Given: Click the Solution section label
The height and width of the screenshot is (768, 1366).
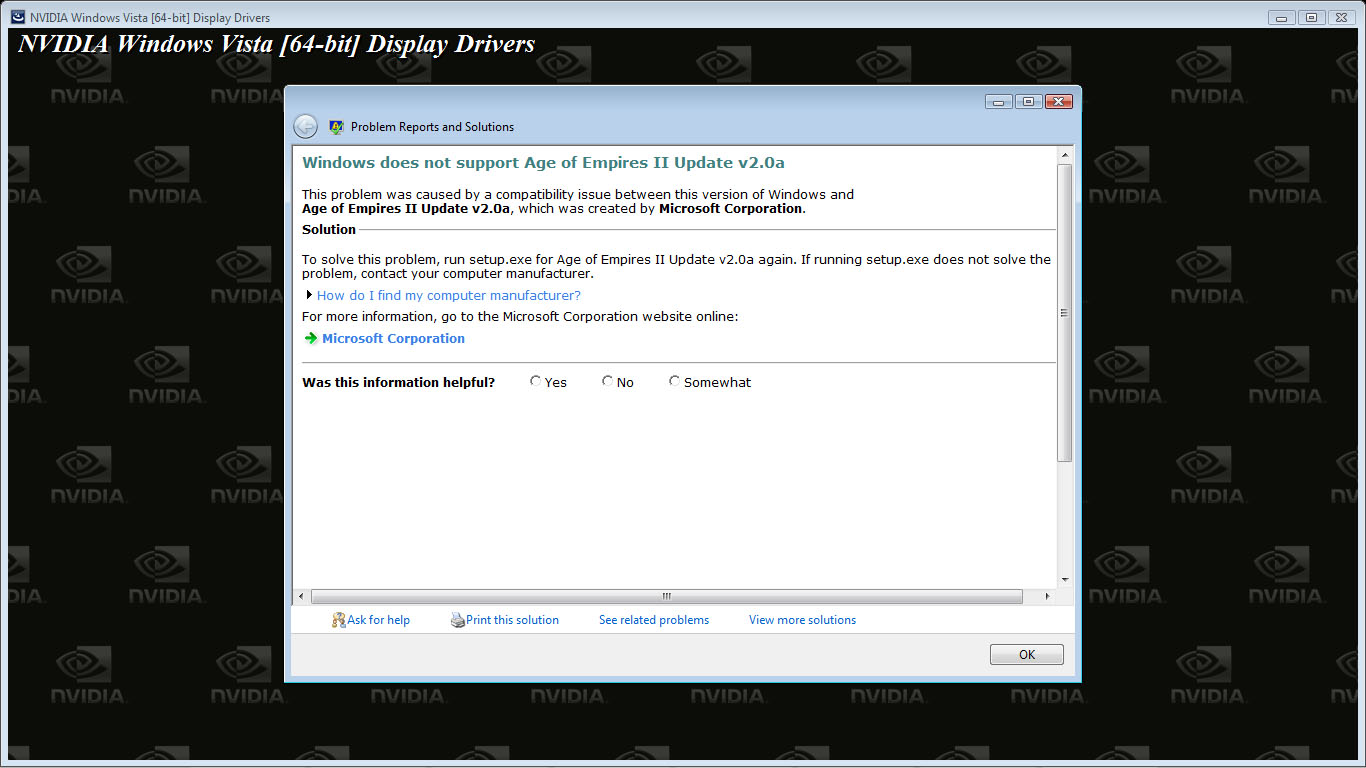Looking at the screenshot, I should point(329,230).
